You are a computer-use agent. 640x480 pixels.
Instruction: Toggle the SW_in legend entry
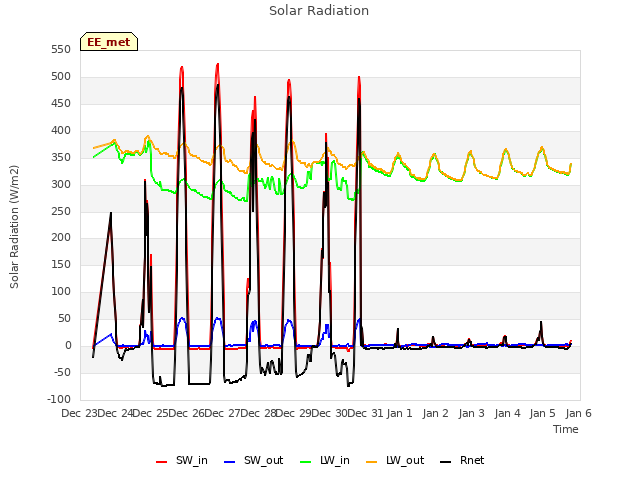coord(182,460)
